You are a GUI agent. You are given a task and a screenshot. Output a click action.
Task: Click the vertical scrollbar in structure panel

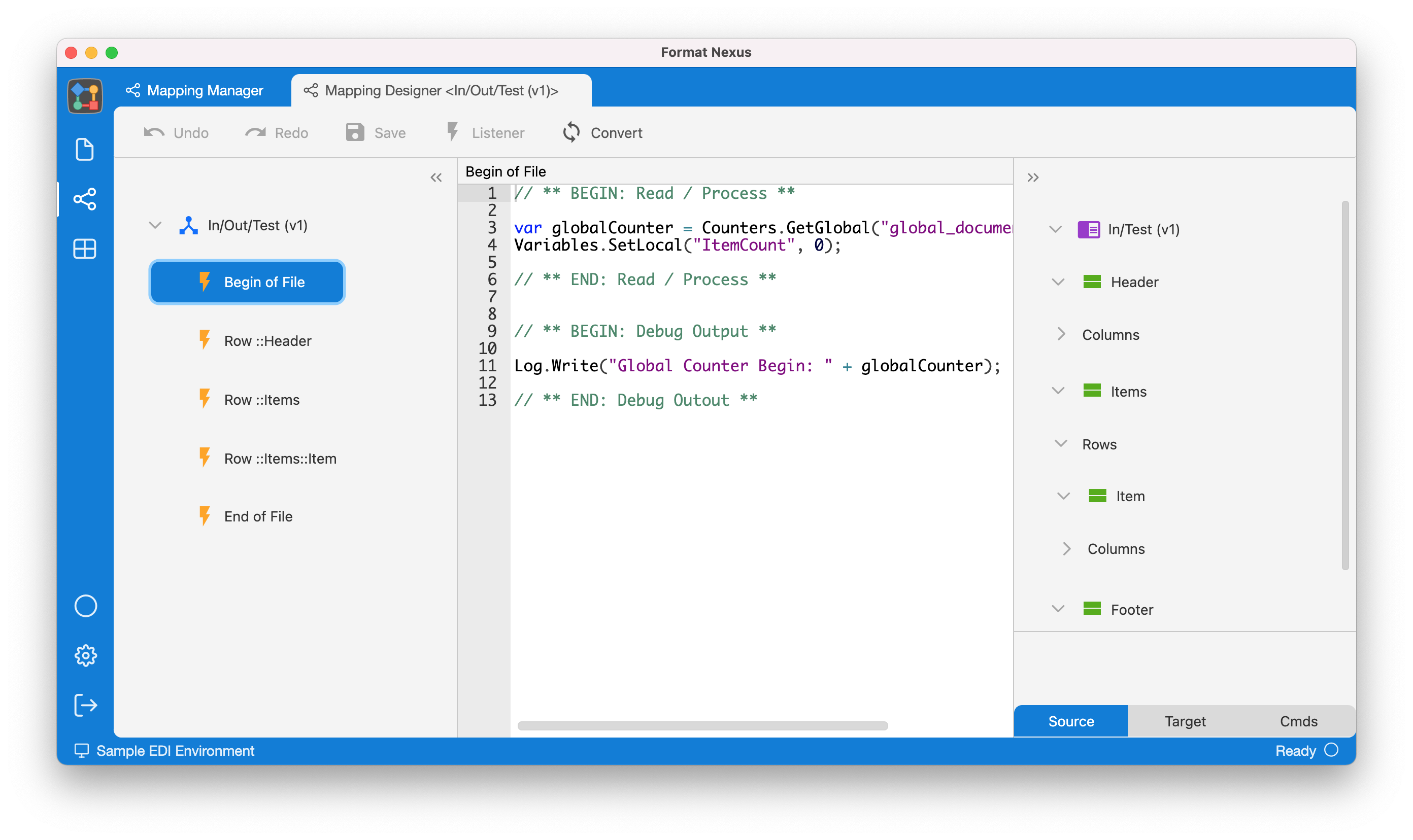click(x=1345, y=385)
